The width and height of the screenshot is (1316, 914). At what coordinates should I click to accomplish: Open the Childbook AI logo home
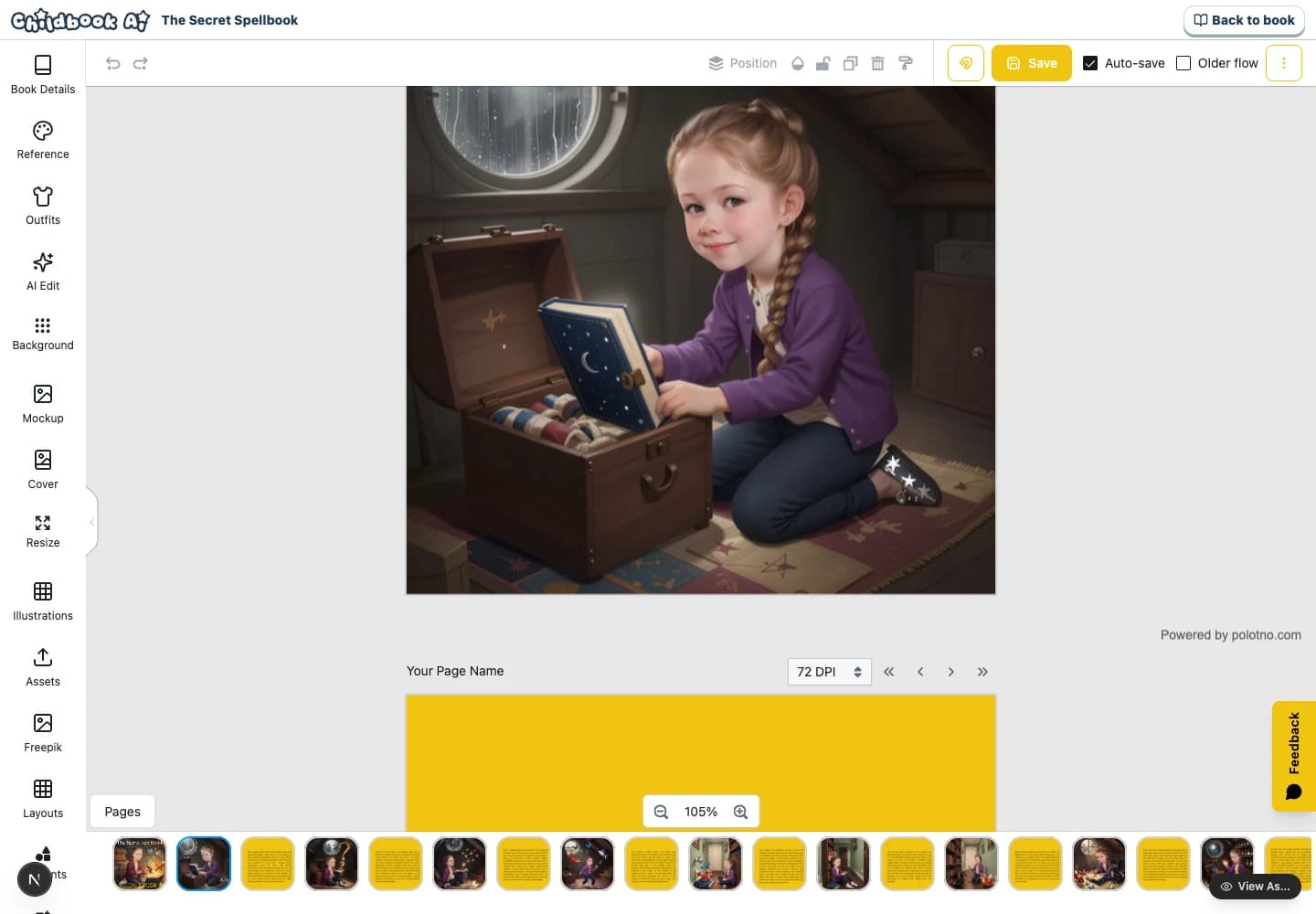coord(80,20)
